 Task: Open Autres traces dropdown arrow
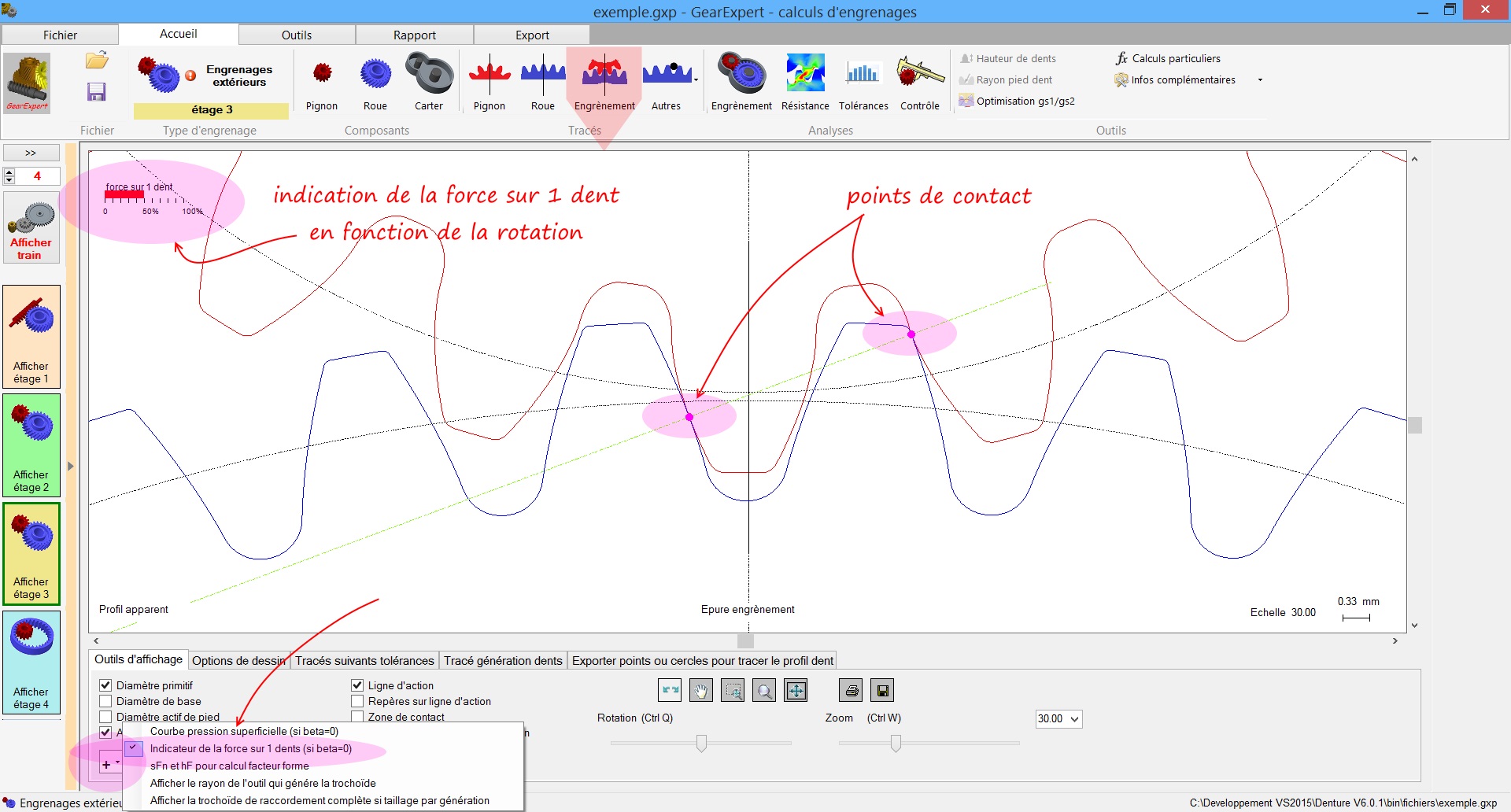[696, 80]
